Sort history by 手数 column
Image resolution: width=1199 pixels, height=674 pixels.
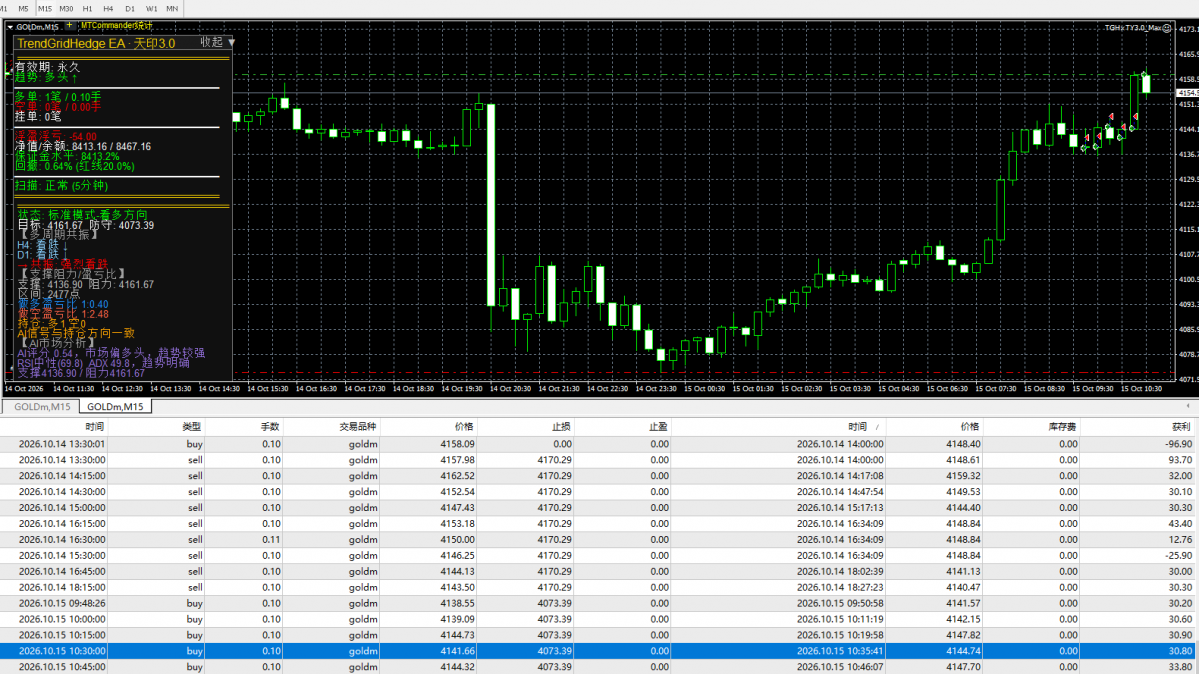[x=270, y=426]
